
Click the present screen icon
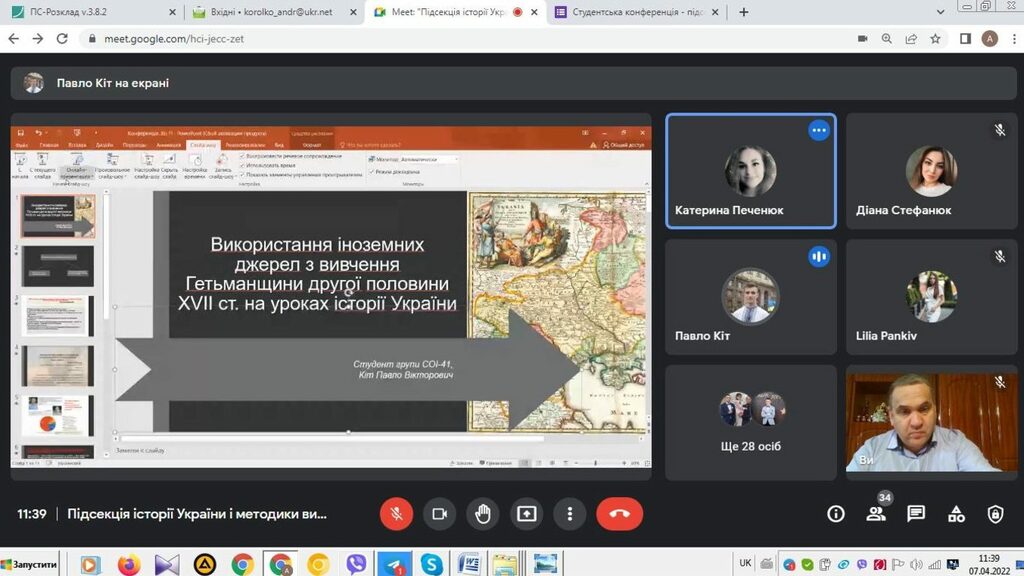click(526, 514)
